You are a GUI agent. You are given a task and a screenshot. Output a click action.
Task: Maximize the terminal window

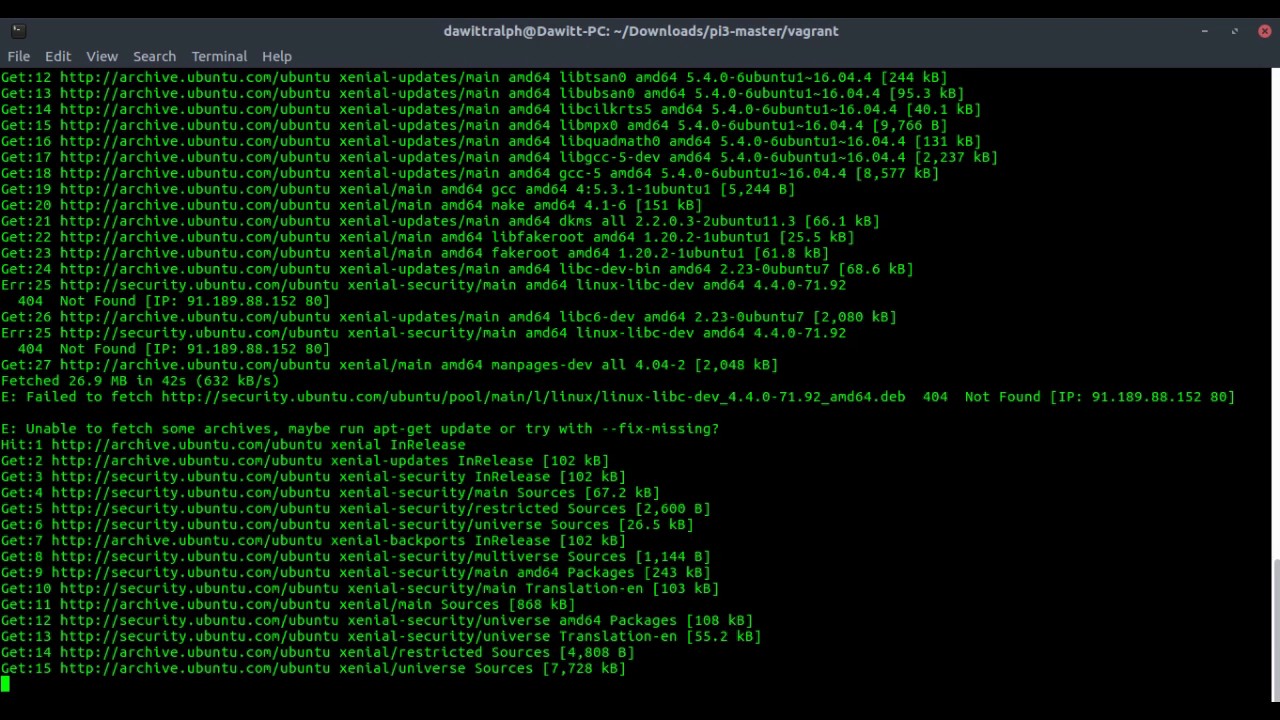pyautogui.click(x=1234, y=31)
